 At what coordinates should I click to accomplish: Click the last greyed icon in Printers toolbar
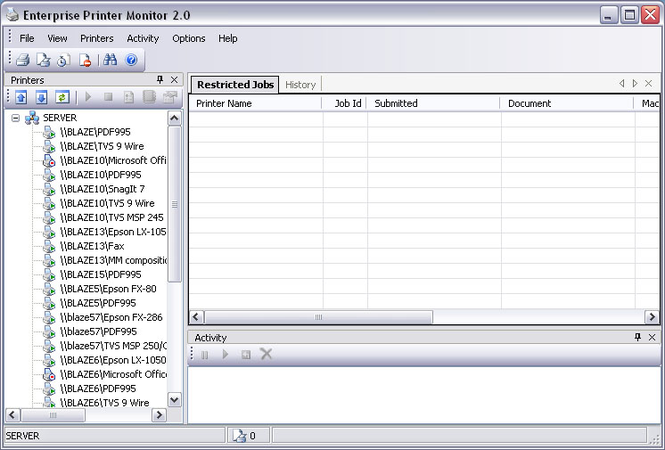click(170, 97)
